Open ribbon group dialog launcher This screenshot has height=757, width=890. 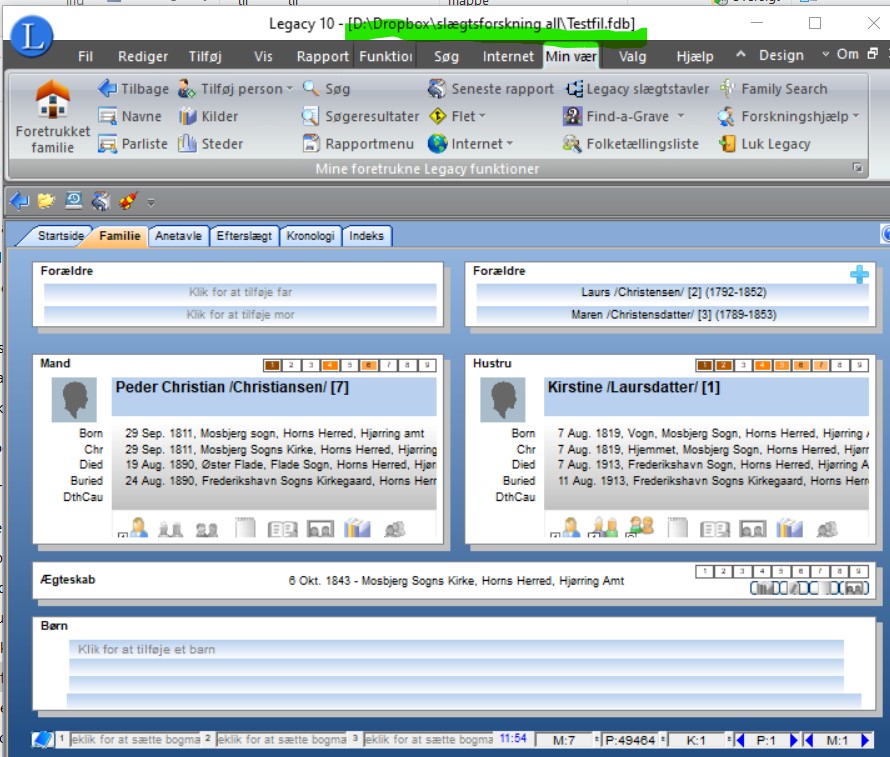[x=858, y=167]
